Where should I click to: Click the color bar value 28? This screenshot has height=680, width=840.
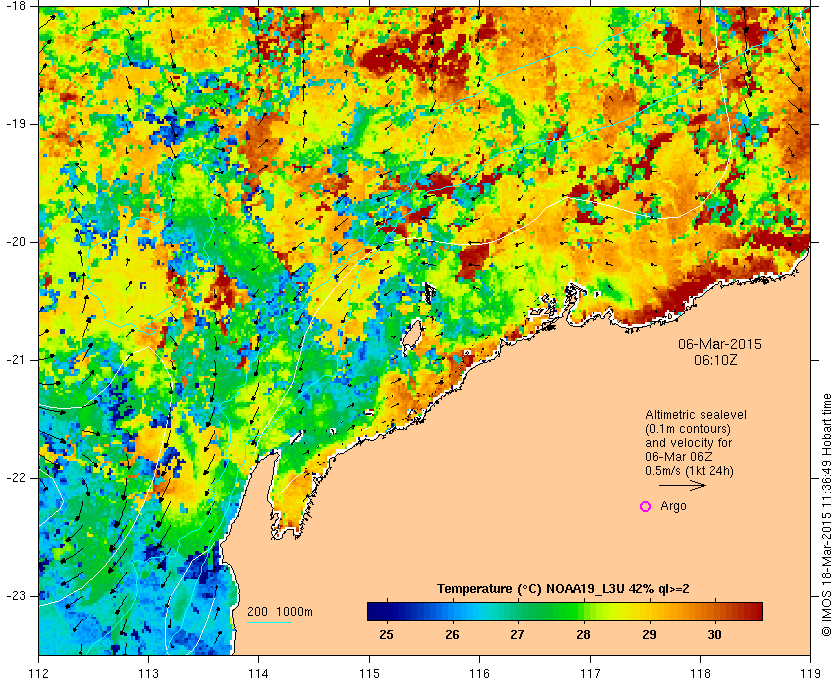[x=583, y=635]
